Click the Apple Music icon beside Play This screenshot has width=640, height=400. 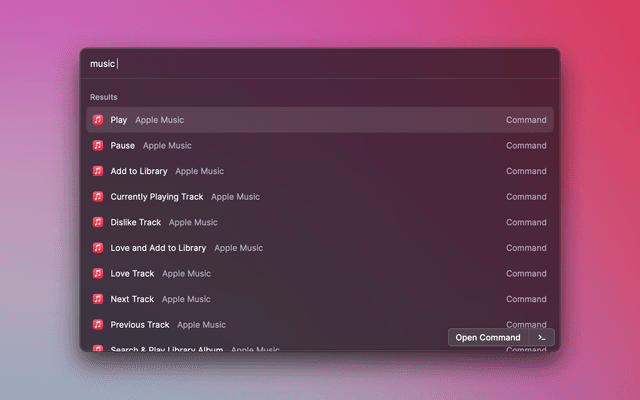pos(98,120)
